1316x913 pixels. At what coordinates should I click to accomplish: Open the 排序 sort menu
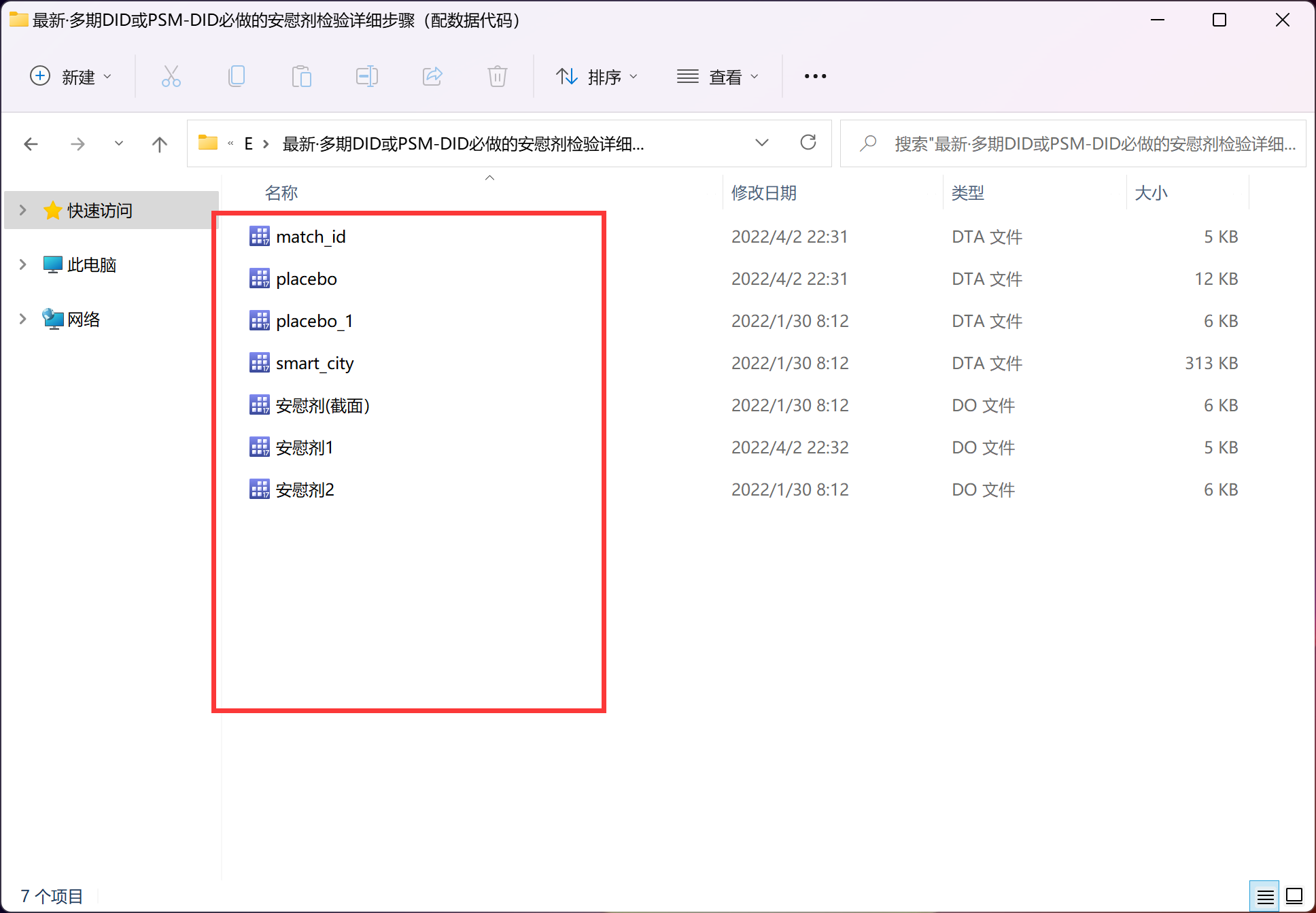[597, 77]
